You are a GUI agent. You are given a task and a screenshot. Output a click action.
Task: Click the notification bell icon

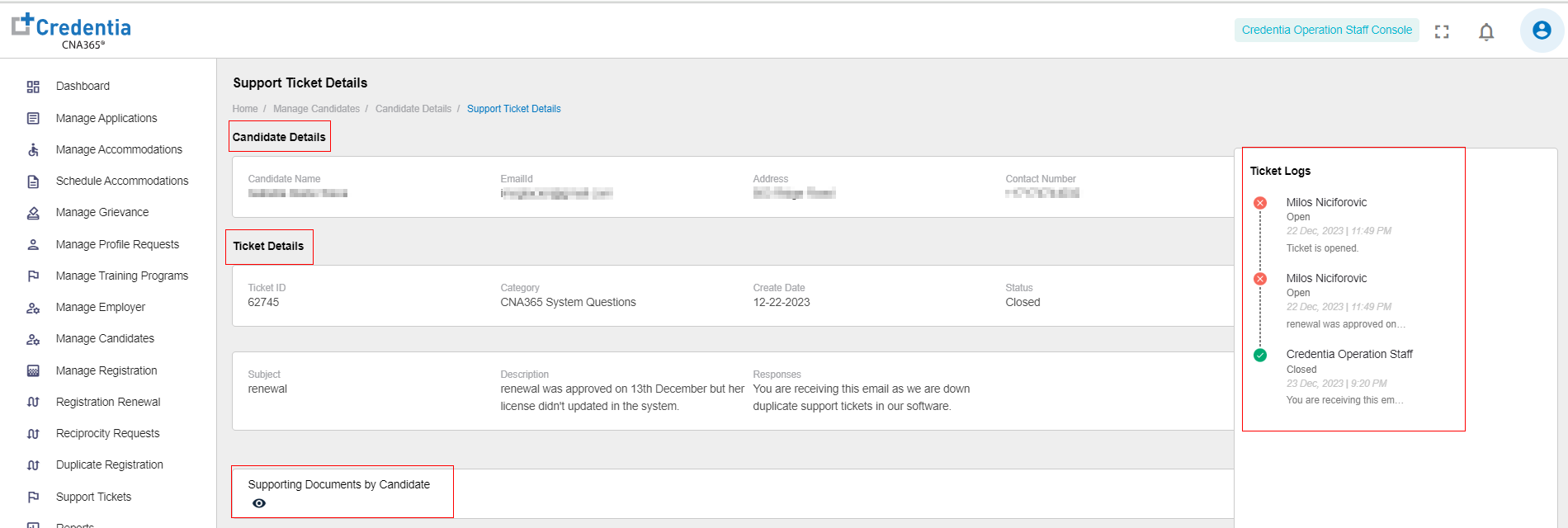1486,32
